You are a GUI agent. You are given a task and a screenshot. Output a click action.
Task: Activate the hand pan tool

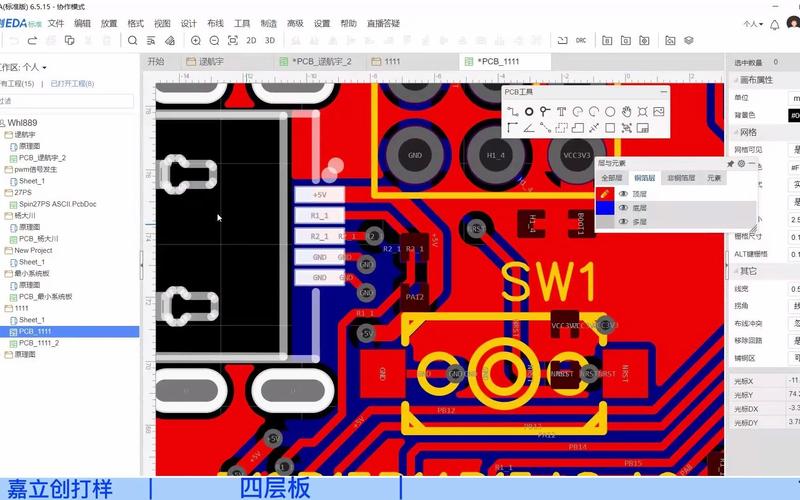click(x=626, y=111)
